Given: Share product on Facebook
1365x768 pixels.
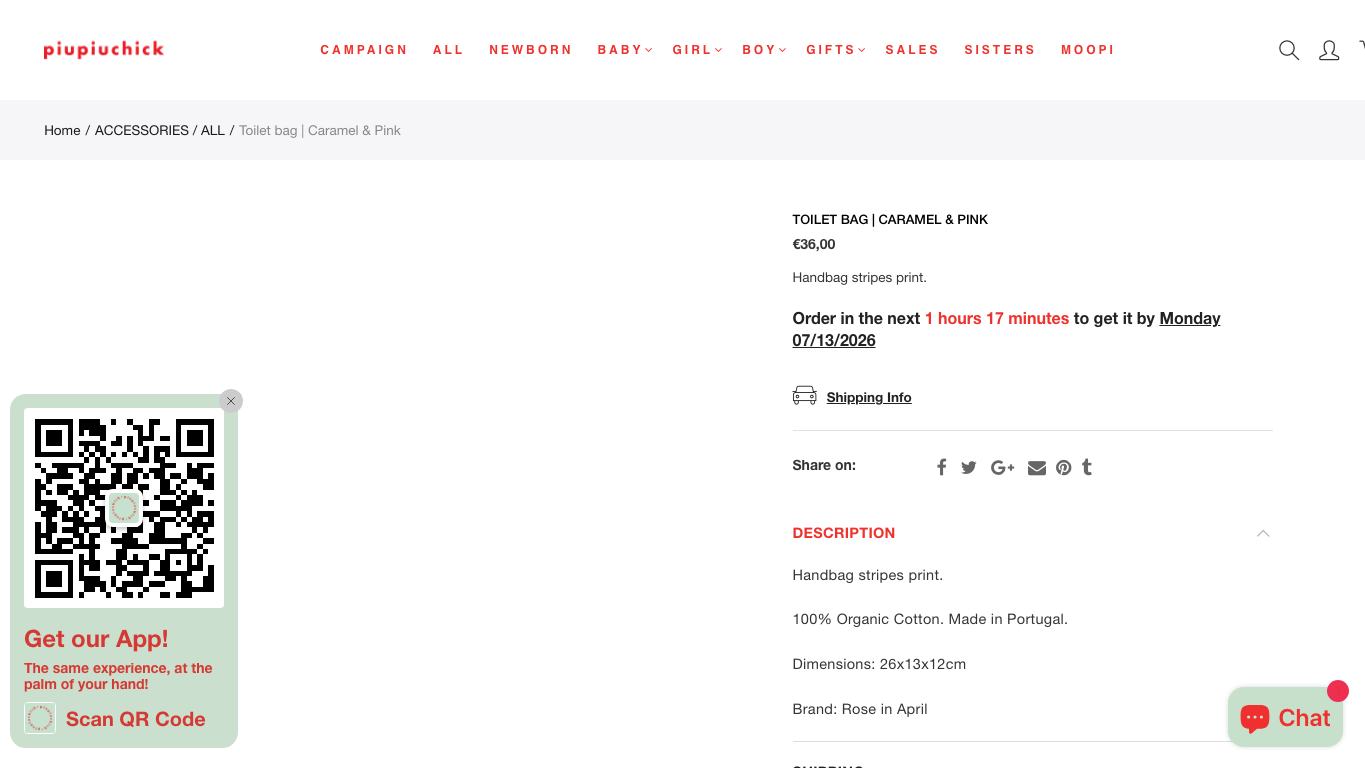Looking at the screenshot, I should click(x=941, y=467).
